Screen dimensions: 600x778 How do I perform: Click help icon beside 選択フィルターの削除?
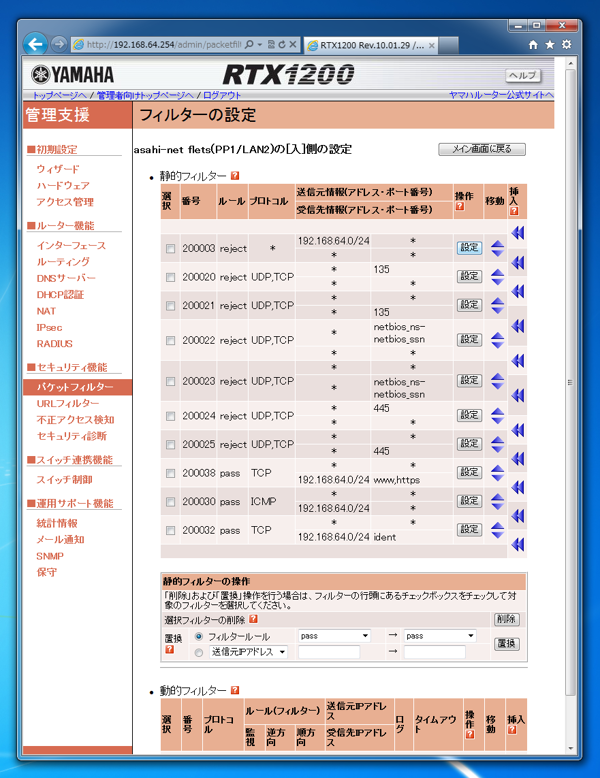253,619
